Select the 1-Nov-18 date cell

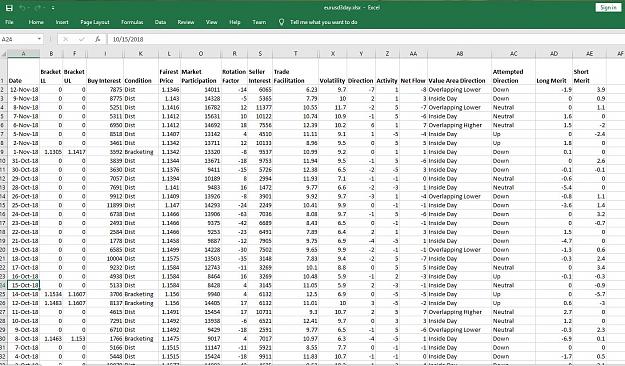tap(24, 152)
